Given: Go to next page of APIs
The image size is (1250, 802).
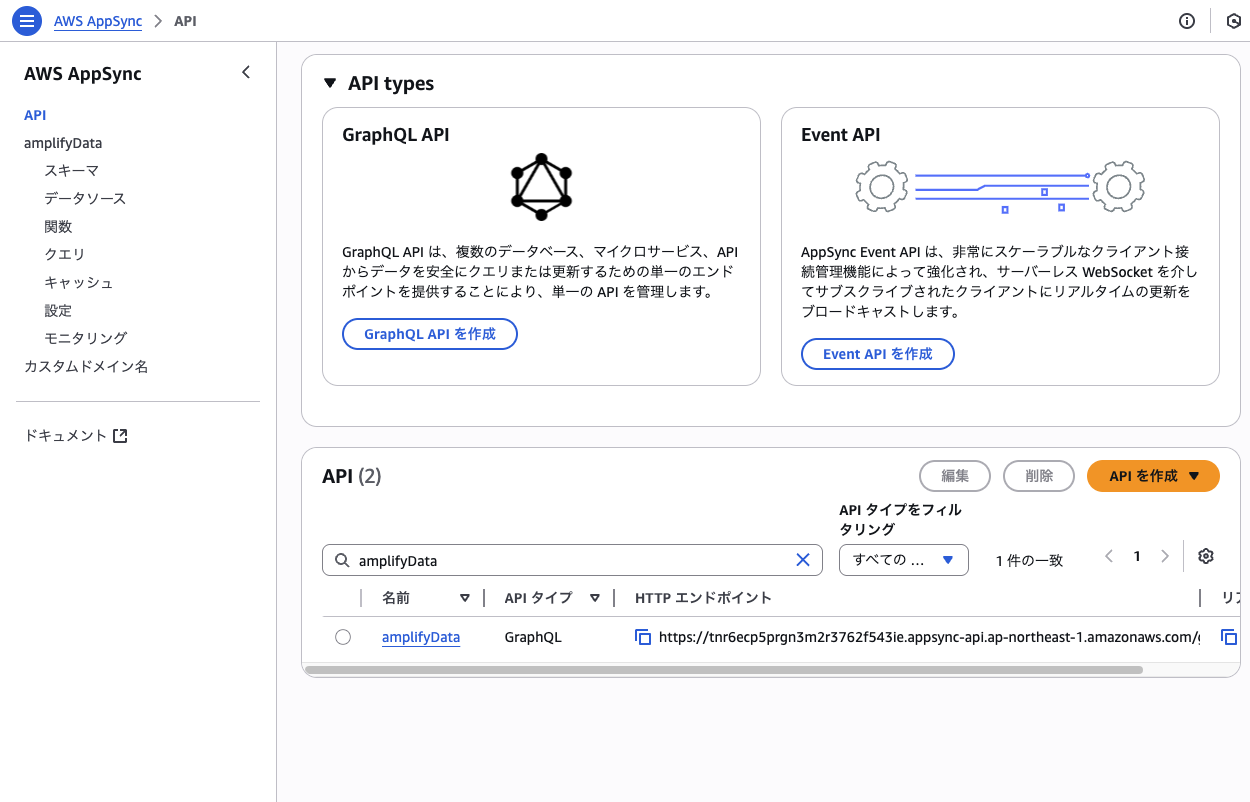Looking at the screenshot, I should pyautogui.click(x=1165, y=557).
